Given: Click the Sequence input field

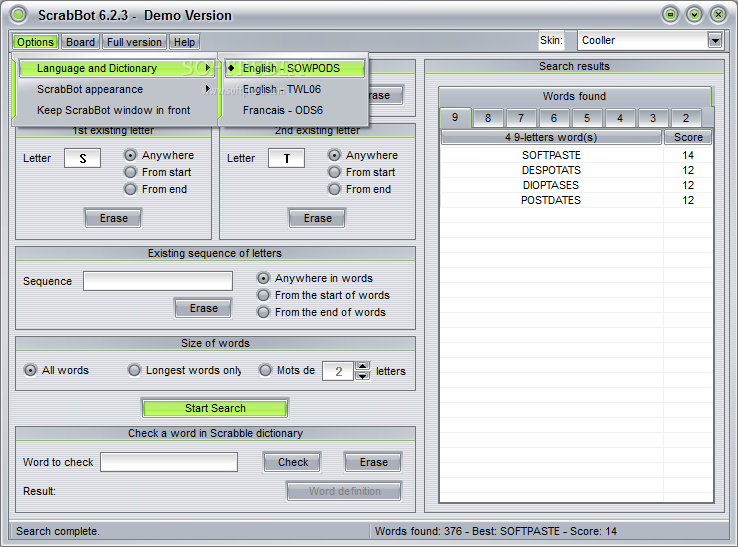Looking at the screenshot, I should click(158, 281).
